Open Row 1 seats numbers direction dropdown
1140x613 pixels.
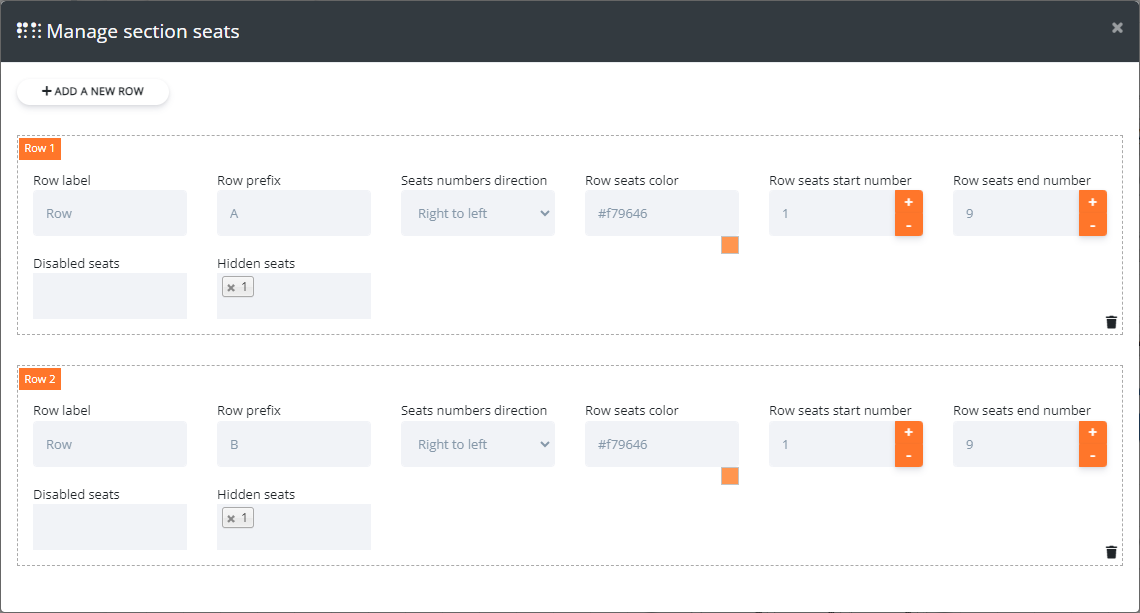478,213
